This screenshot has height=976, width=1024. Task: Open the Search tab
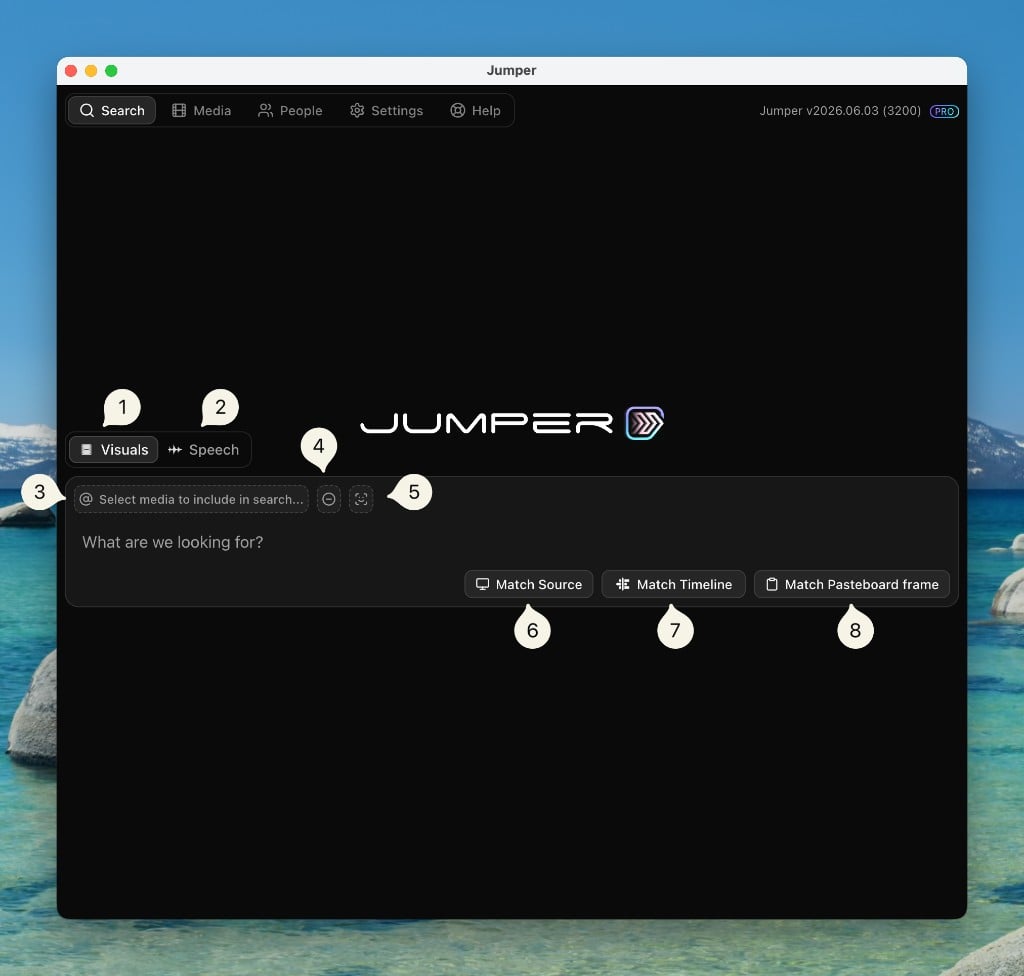click(x=112, y=110)
